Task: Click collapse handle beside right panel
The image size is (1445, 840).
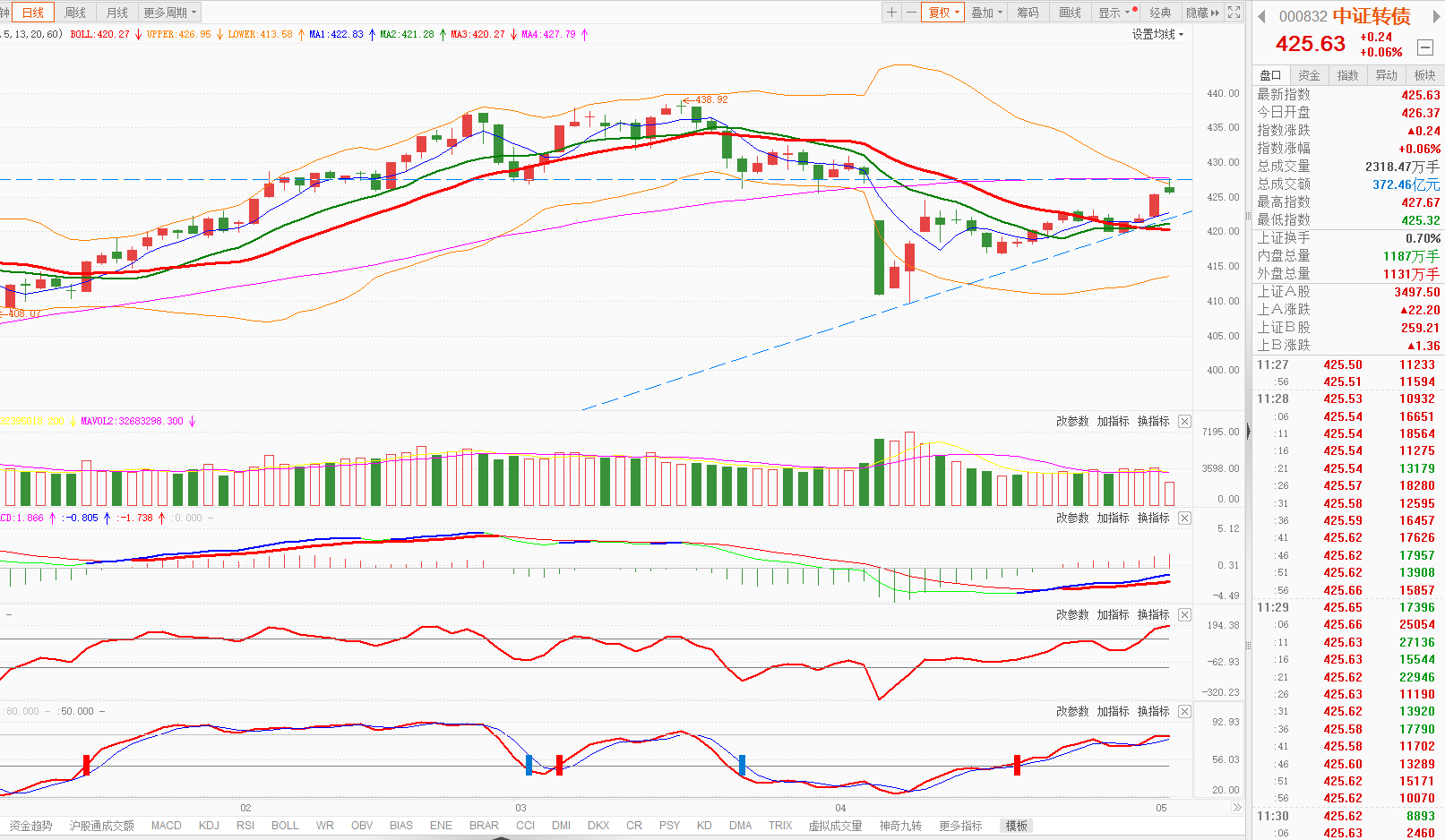Action: pos(1248,432)
